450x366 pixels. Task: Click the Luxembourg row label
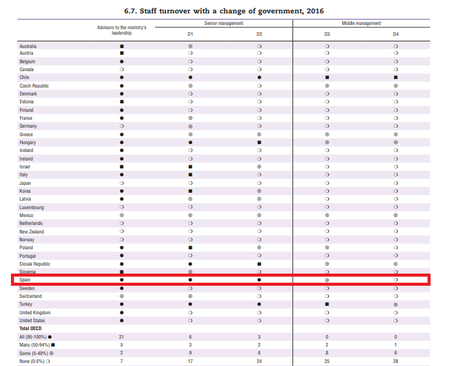(x=32, y=207)
